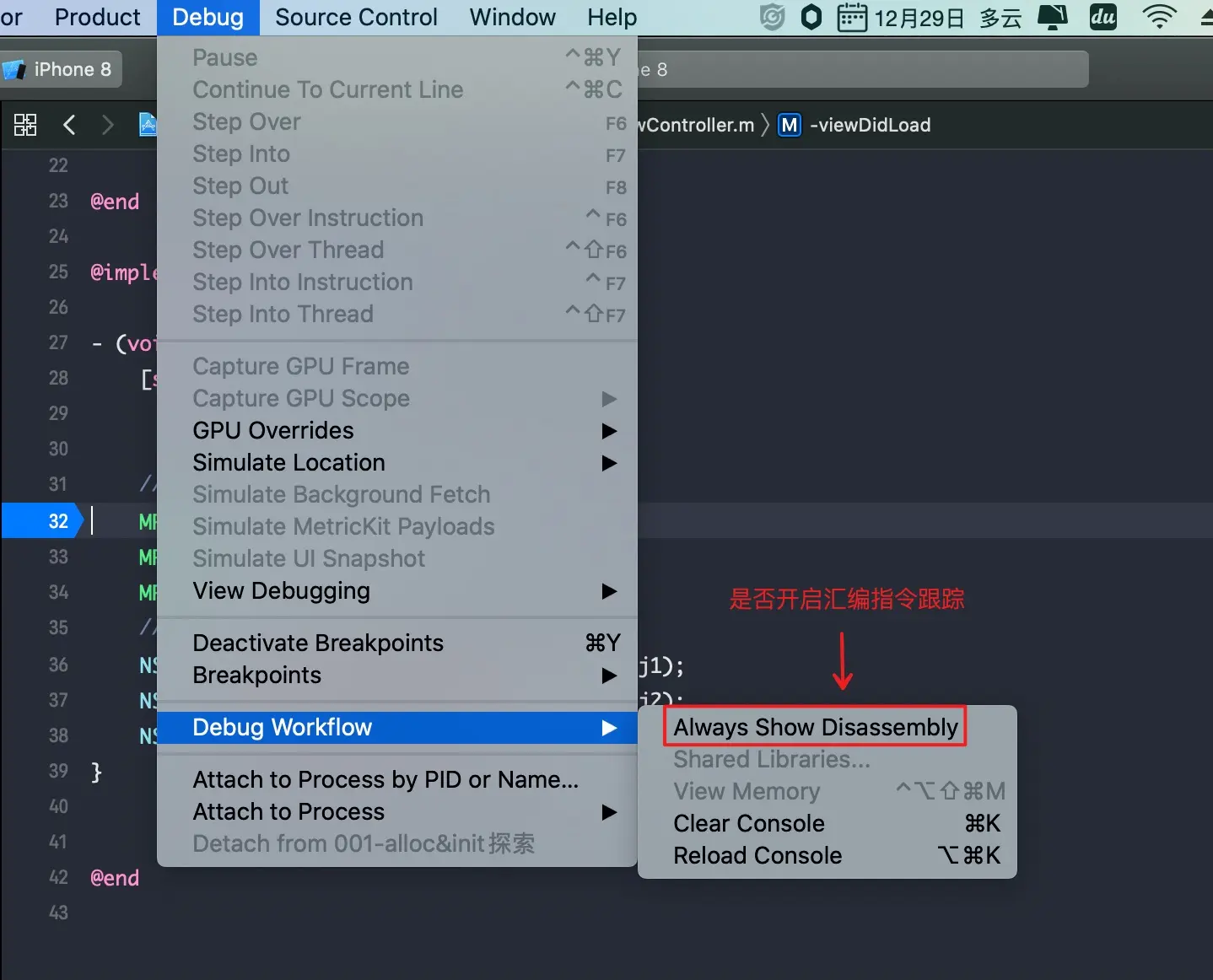This screenshot has height=980, width=1213.
Task: Click line number 36 in gutter
Action: tap(58, 665)
